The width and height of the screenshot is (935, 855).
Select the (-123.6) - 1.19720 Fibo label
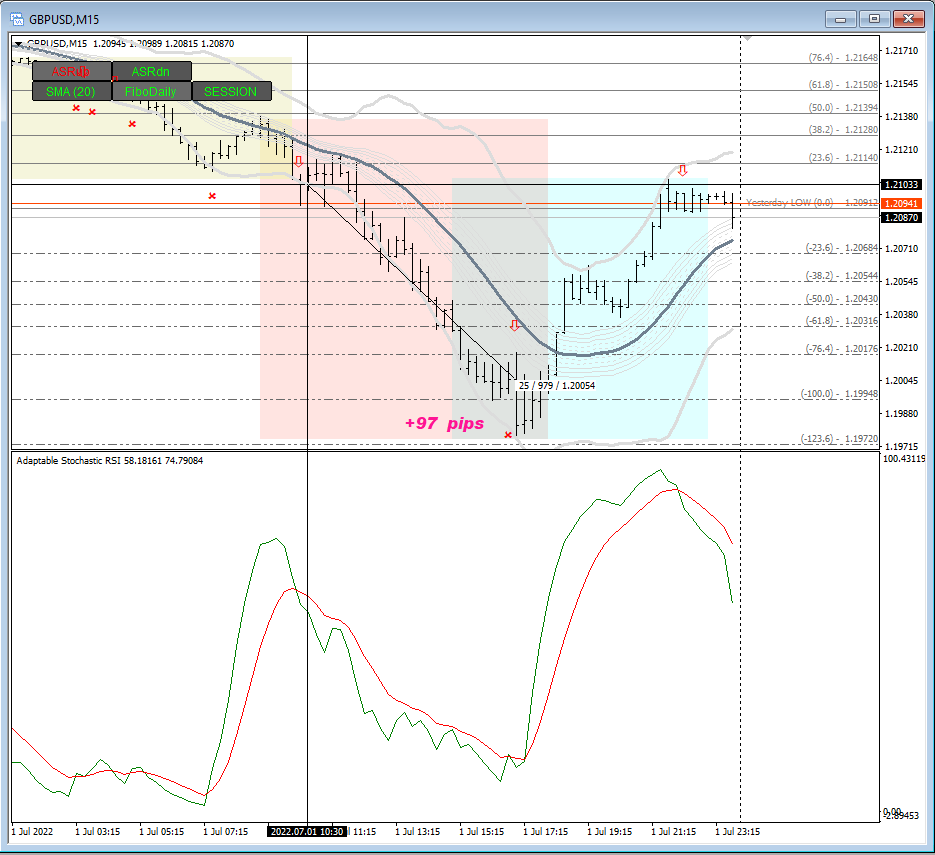click(840, 438)
